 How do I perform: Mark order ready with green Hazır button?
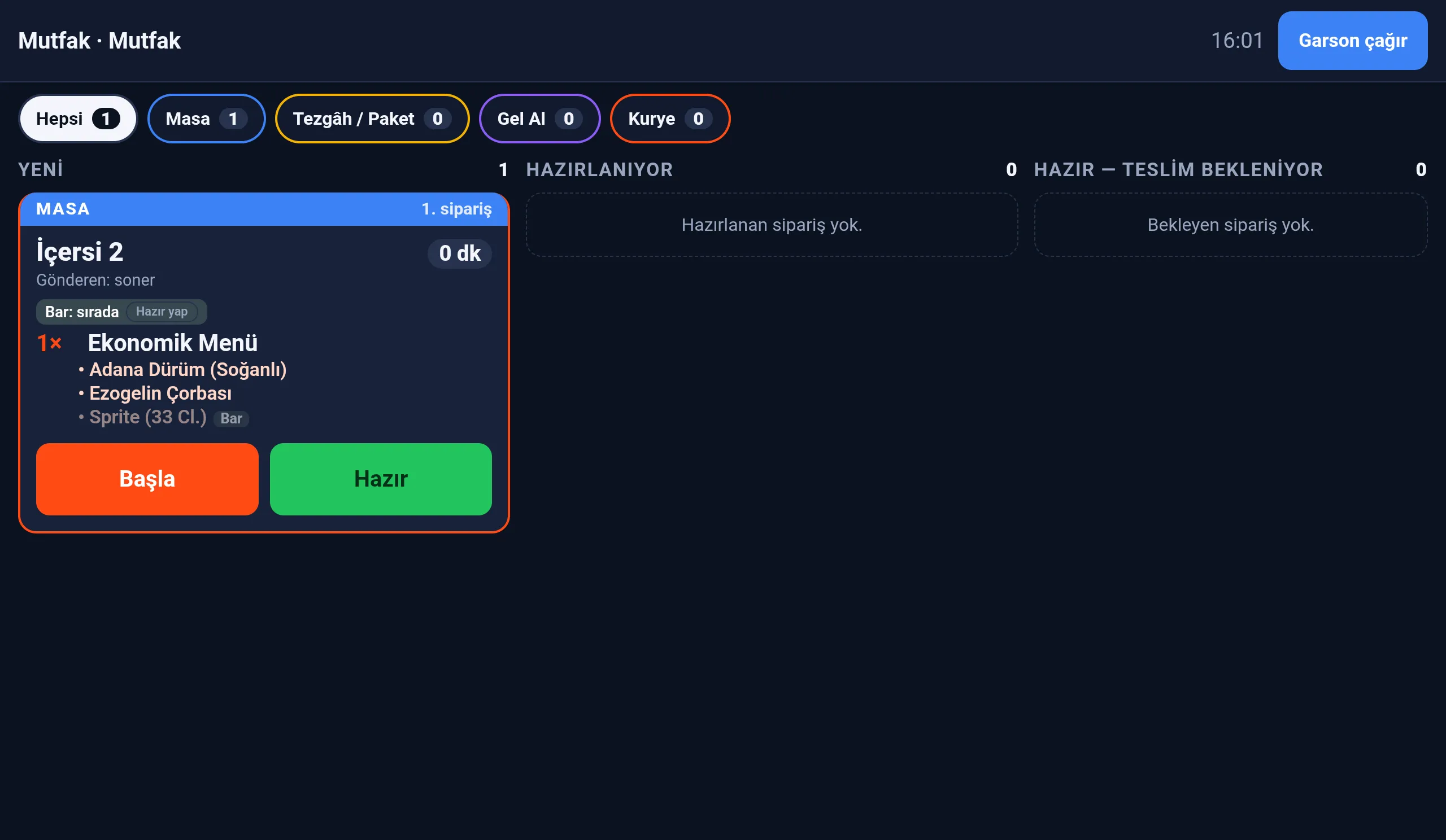click(x=381, y=479)
